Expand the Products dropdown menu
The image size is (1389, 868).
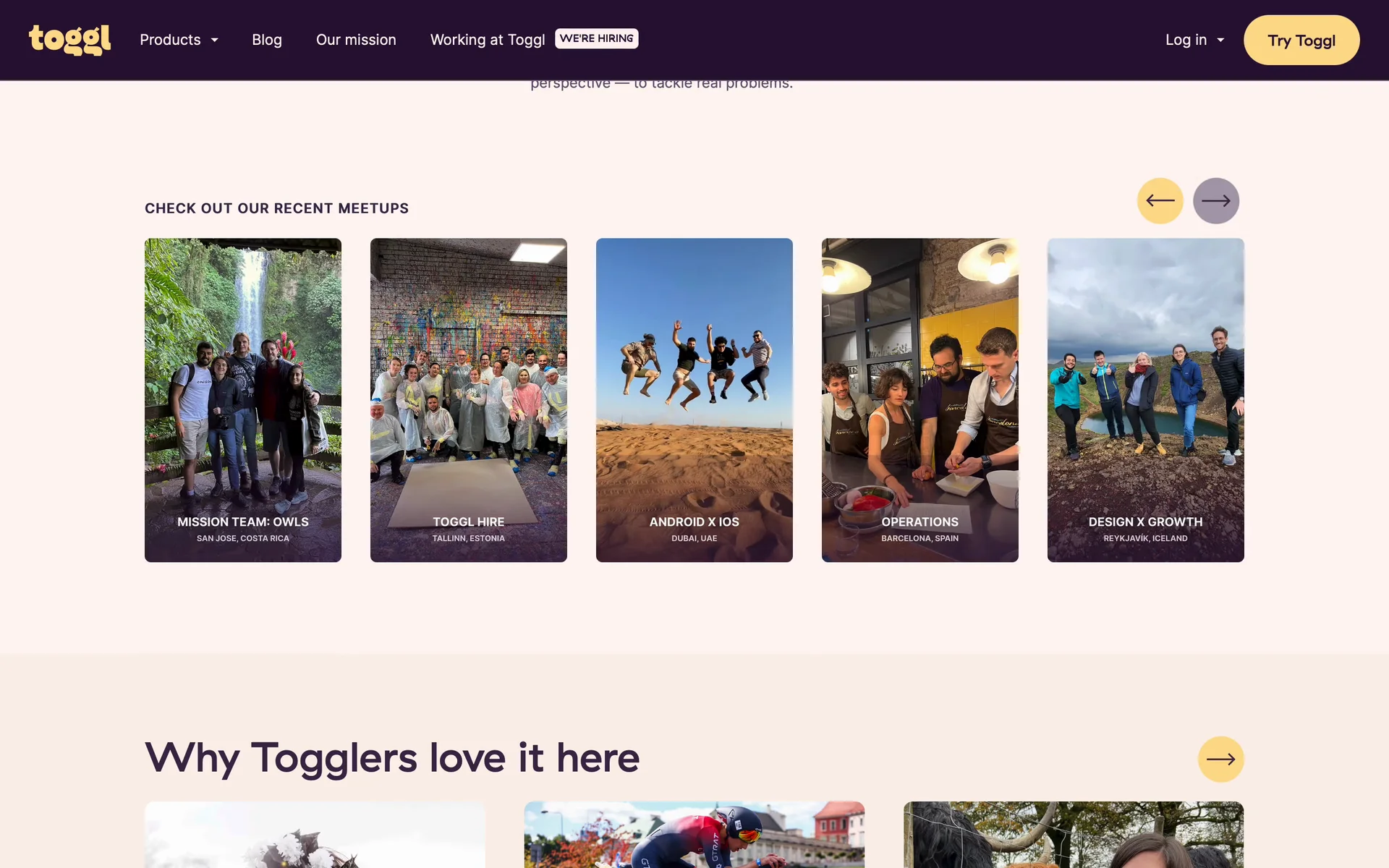(171, 40)
